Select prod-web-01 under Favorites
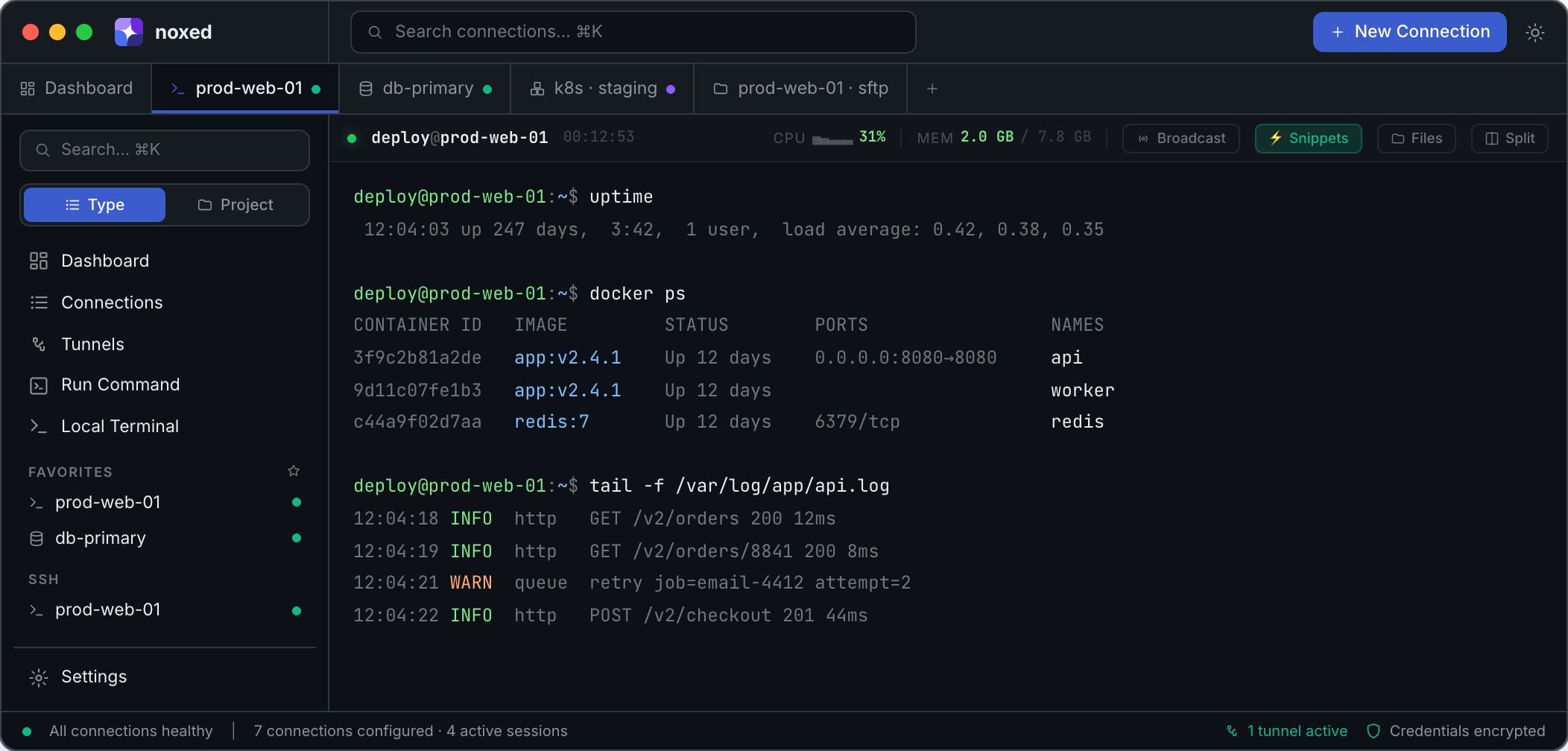 point(165,502)
